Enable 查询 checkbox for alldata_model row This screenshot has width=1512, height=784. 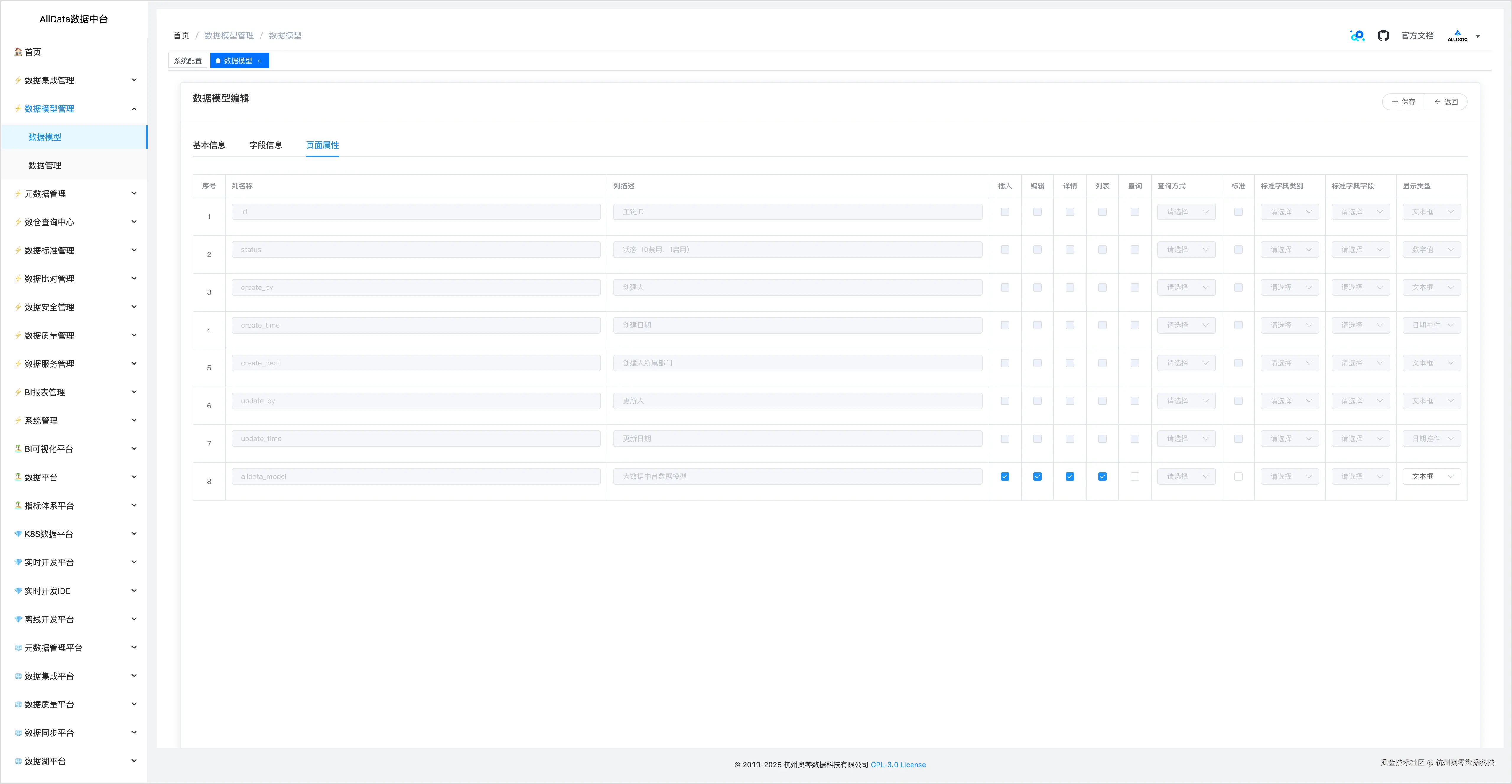click(x=1134, y=476)
